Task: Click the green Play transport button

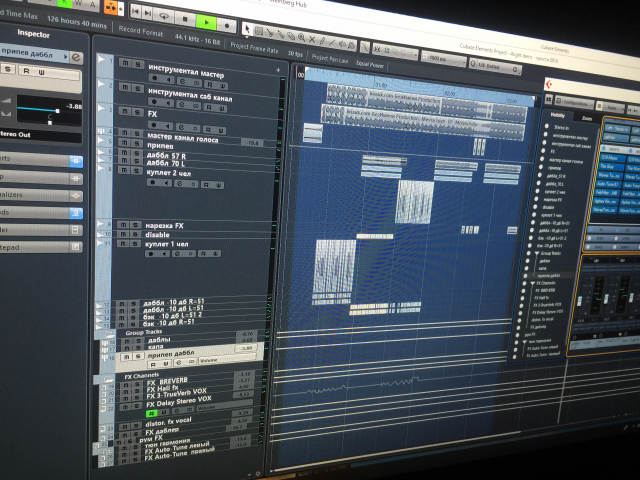Action: pyautogui.click(x=206, y=22)
